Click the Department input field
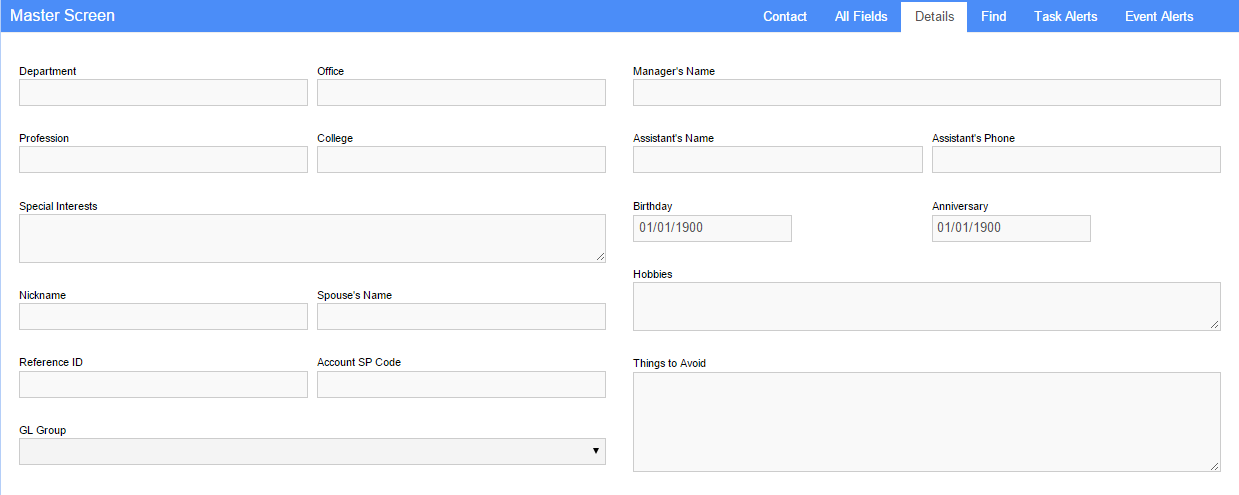The image size is (1239, 495). coord(163,93)
